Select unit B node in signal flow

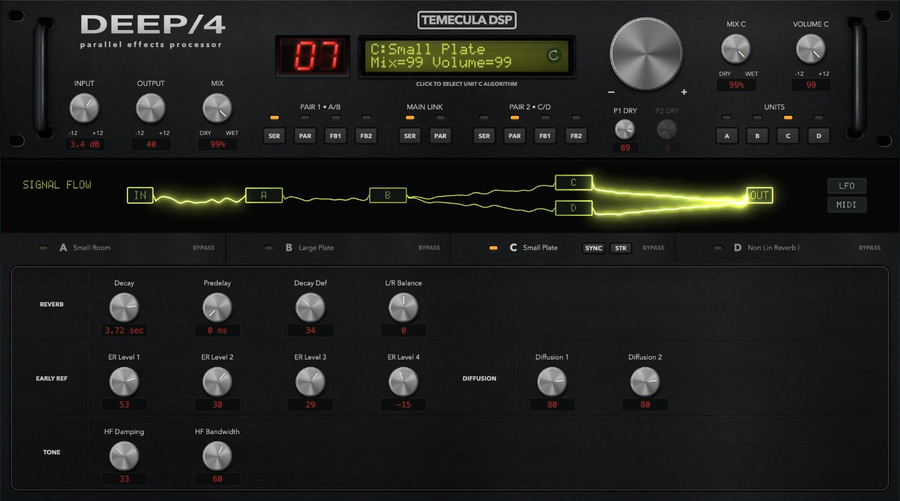coord(388,195)
